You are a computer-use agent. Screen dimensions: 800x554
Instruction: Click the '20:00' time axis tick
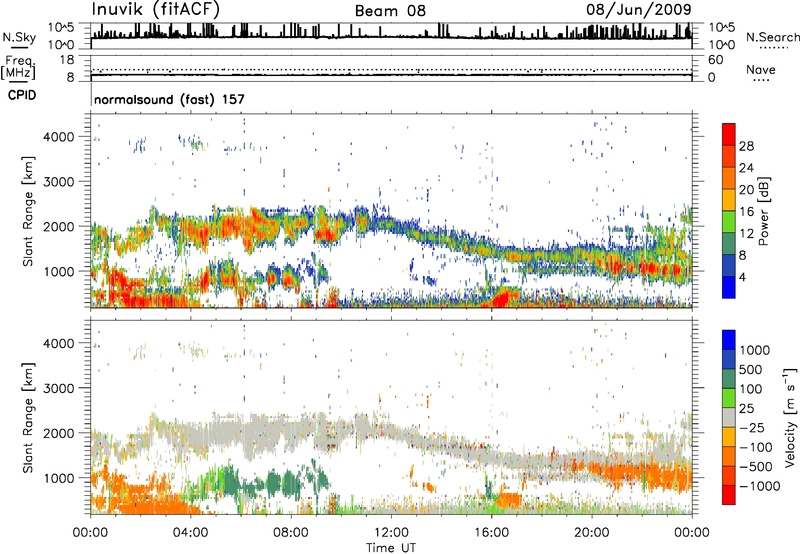pyautogui.click(x=591, y=533)
